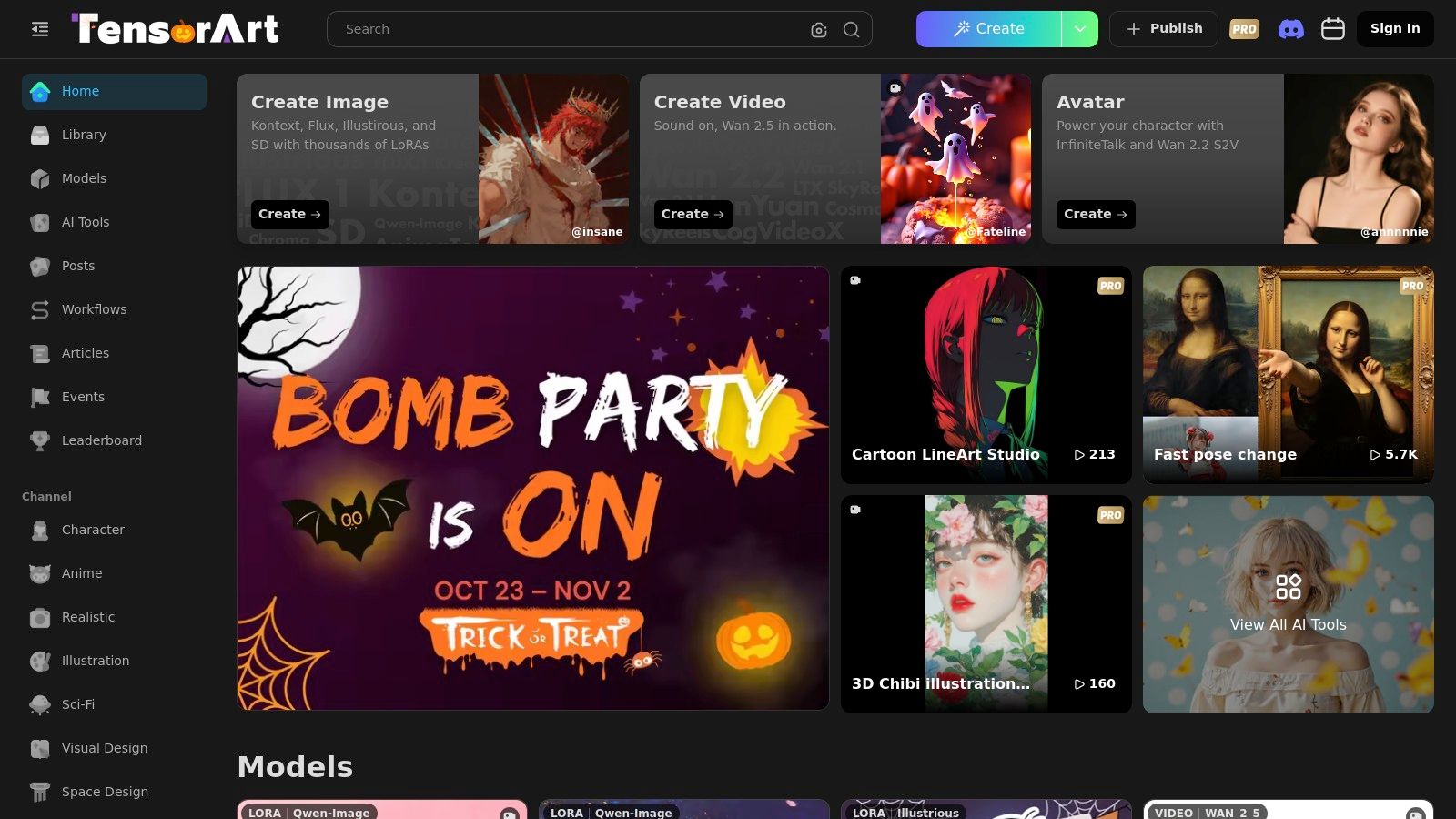Click the Avatar card title
This screenshot has height=819, width=1456.
coord(1090,102)
